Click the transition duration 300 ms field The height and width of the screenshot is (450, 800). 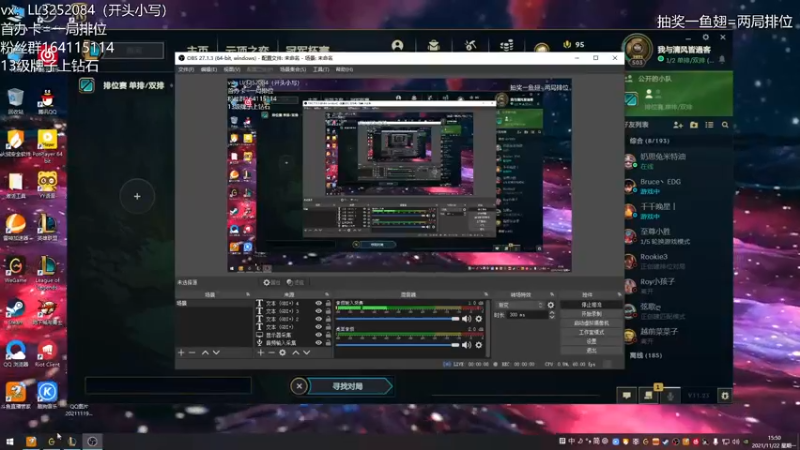point(528,315)
